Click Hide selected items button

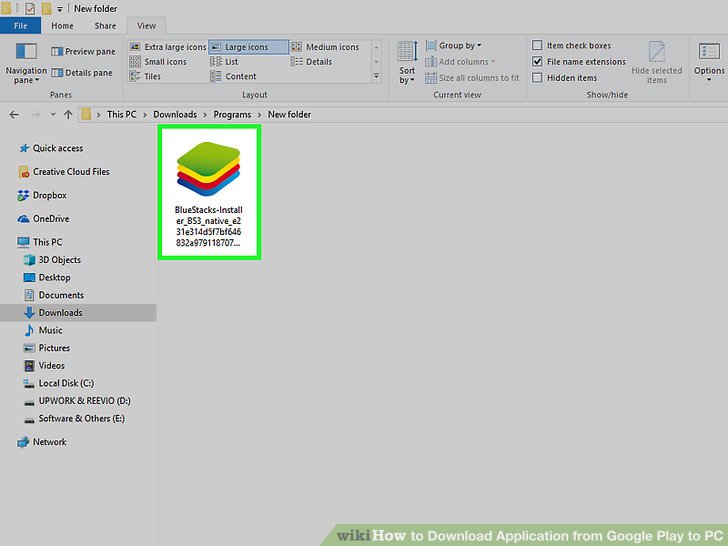coord(656,63)
